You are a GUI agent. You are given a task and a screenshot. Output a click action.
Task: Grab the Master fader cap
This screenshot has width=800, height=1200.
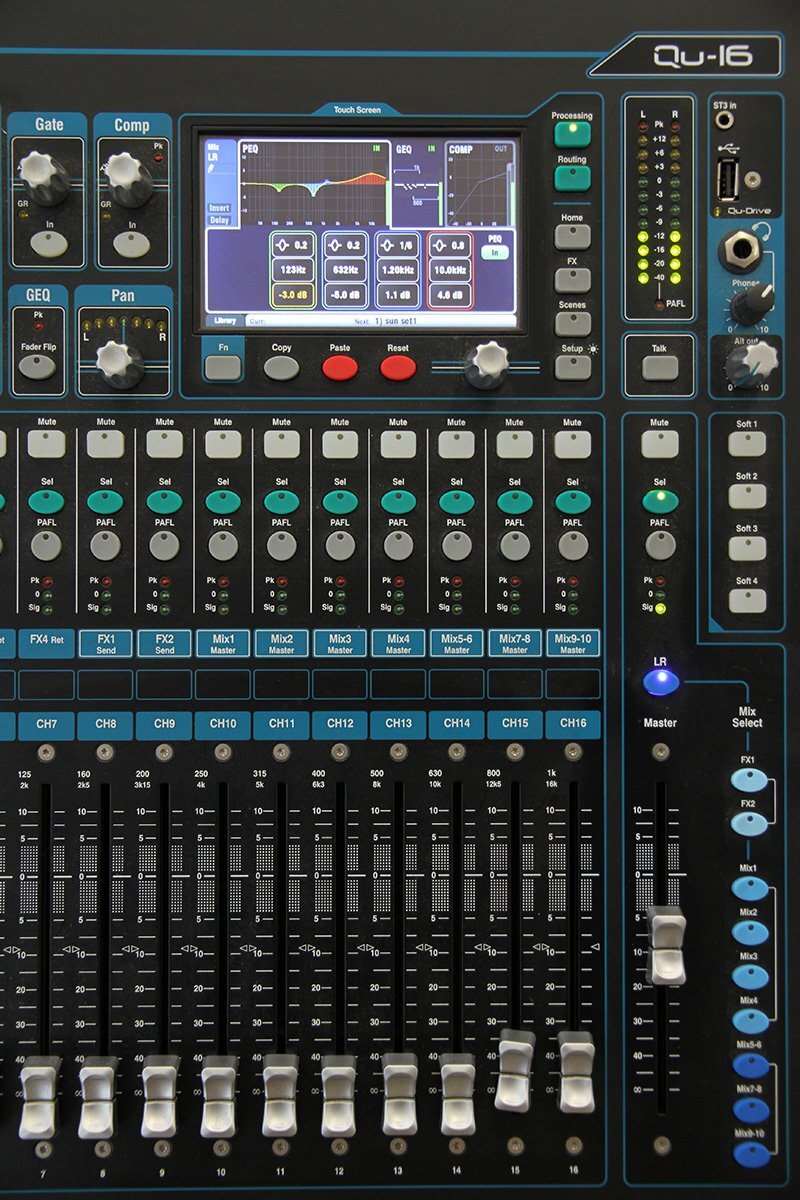tap(666, 945)
